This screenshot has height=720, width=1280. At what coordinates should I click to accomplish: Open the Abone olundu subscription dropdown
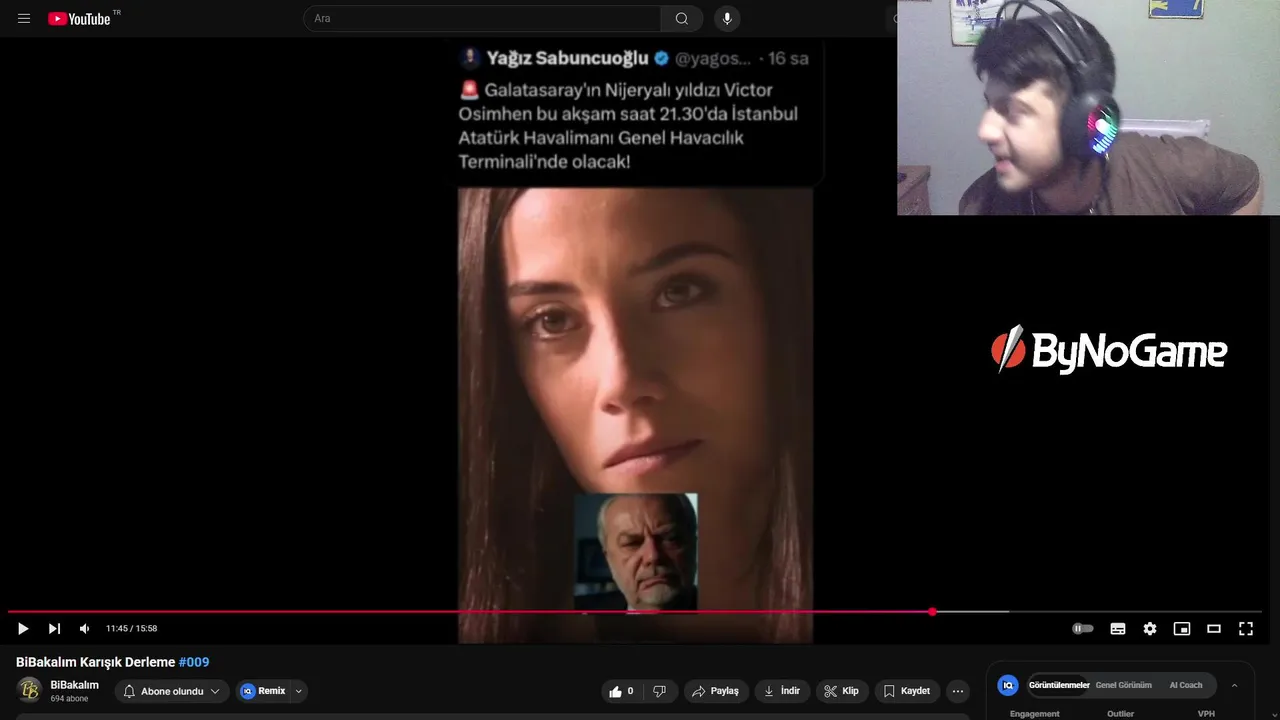point(171,691)
